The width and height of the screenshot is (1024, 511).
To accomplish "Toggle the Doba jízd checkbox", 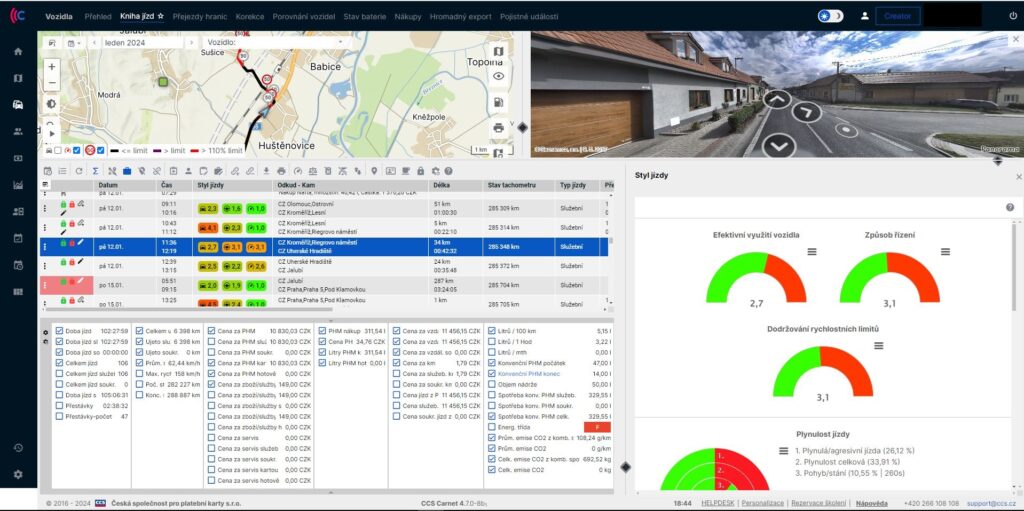I will click(x=59, y=331).
